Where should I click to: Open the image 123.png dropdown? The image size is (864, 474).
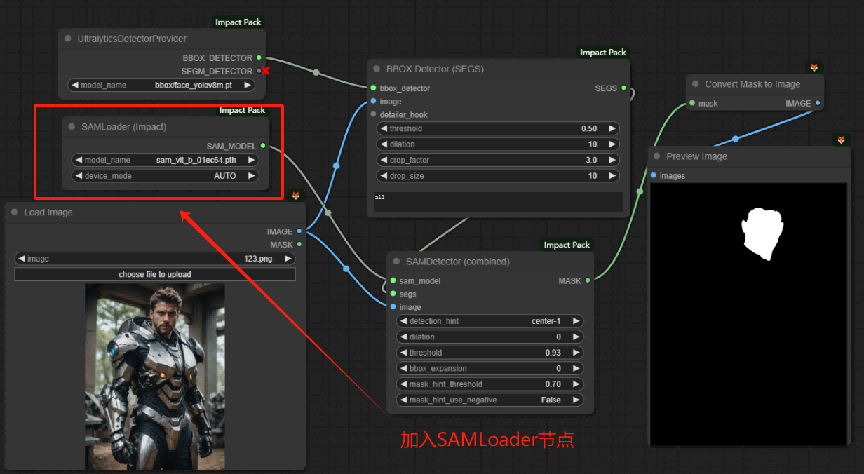(154, 258)
